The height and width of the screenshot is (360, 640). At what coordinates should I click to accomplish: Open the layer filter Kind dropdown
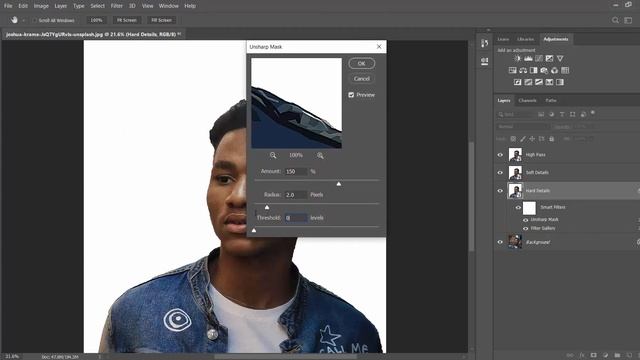click(516, 114)
